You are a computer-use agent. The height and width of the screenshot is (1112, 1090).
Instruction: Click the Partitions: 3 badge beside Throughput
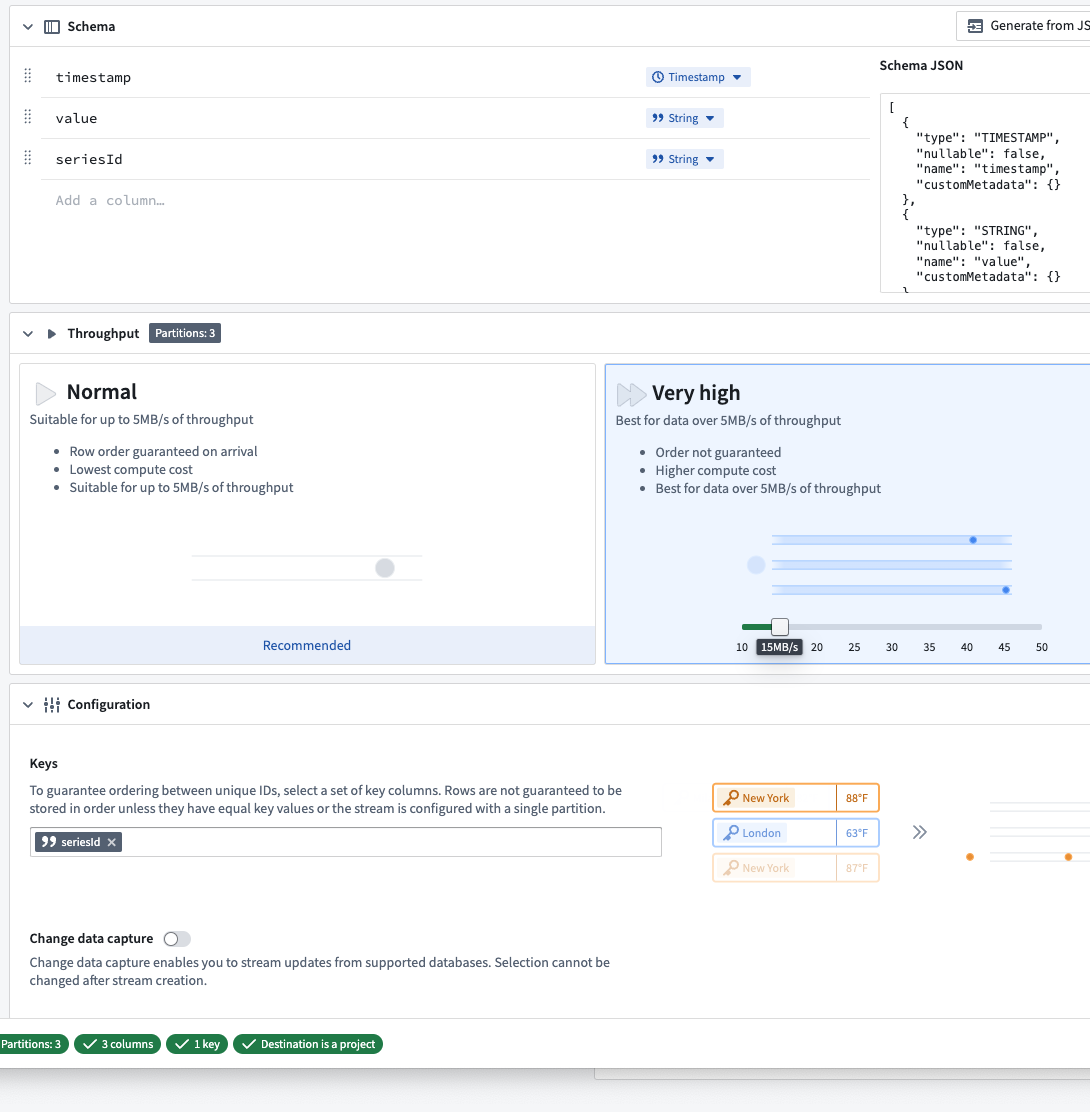(185, 333)
